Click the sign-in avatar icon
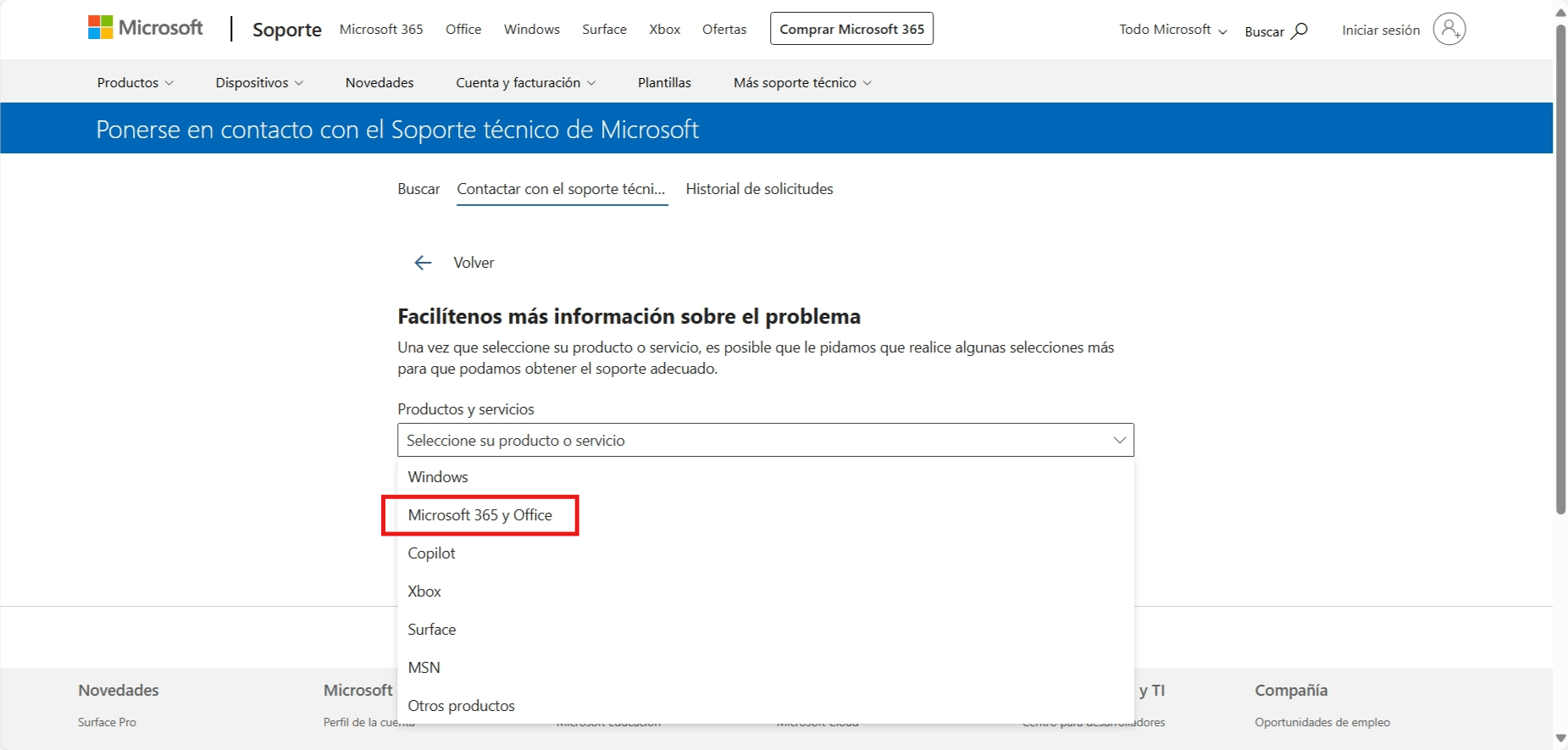Screen dimensions: 1568x750 click(1449, 29)
